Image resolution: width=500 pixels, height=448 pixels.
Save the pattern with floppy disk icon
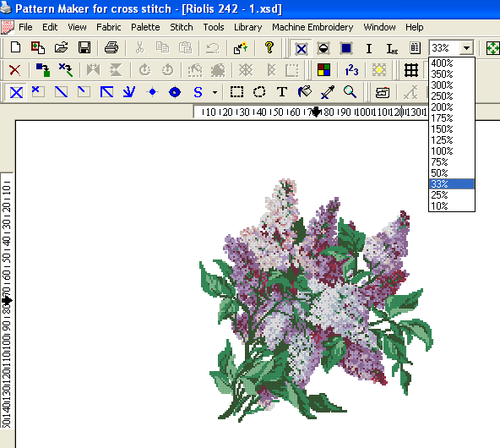(84, 48)
